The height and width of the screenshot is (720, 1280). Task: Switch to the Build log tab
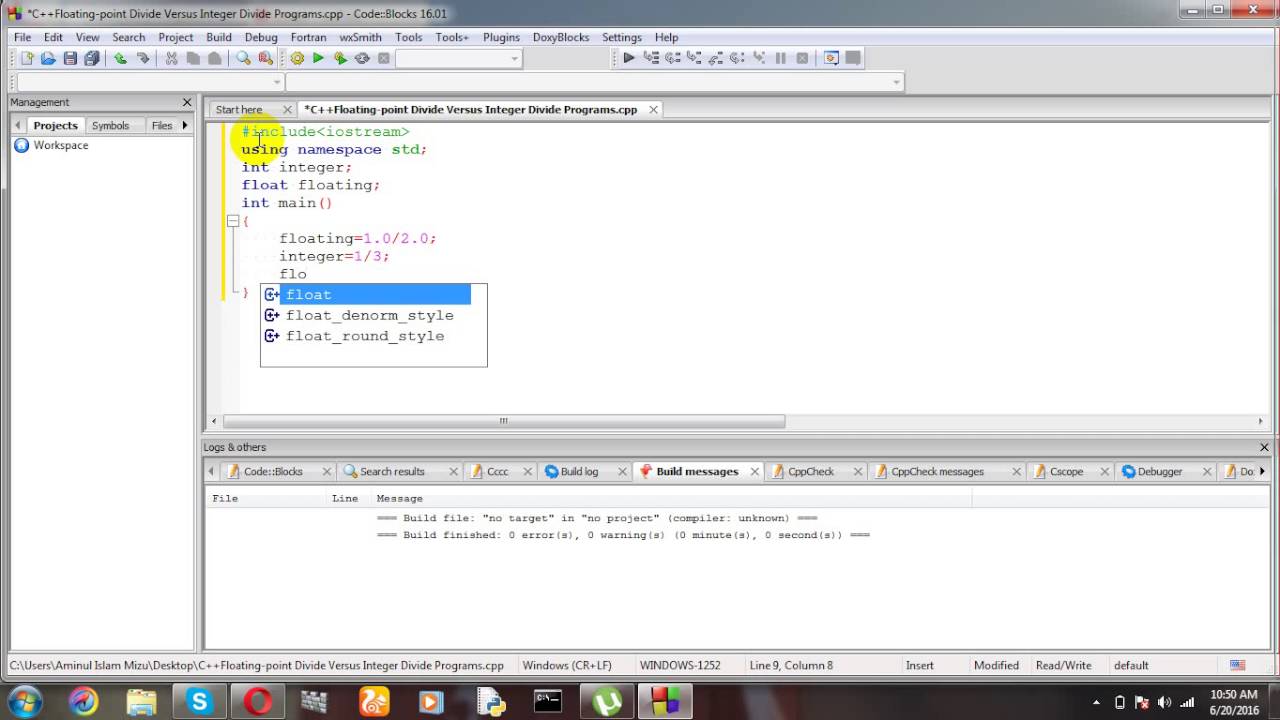pos(579,471)
